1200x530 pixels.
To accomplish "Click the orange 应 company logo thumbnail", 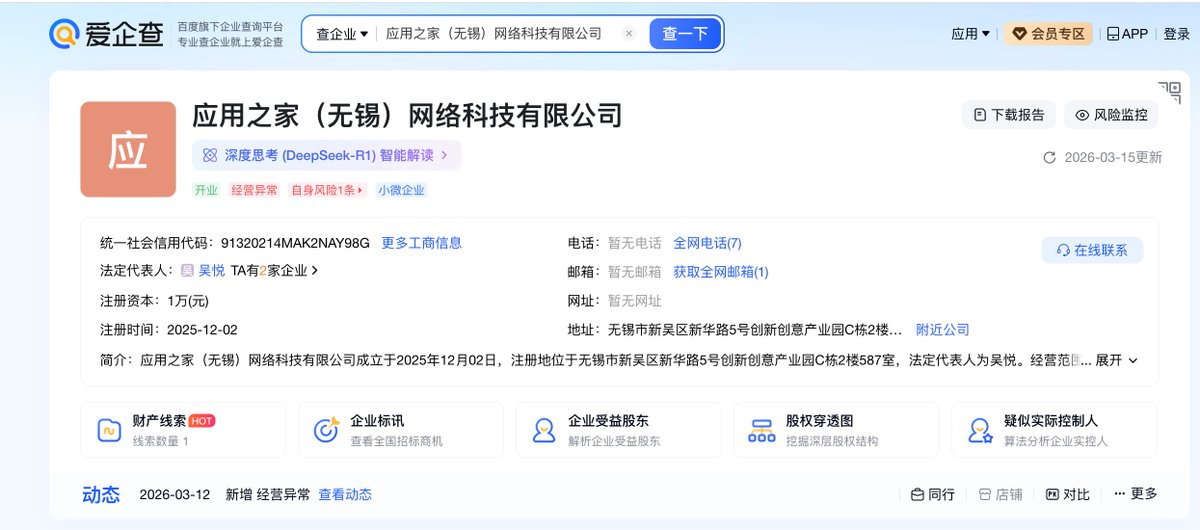I will [128, 149].
